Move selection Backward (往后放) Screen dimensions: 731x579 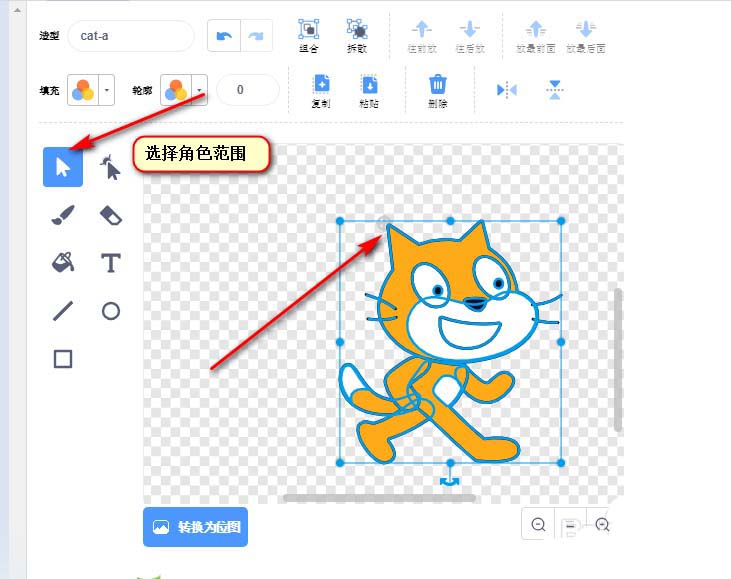(470, 36)
